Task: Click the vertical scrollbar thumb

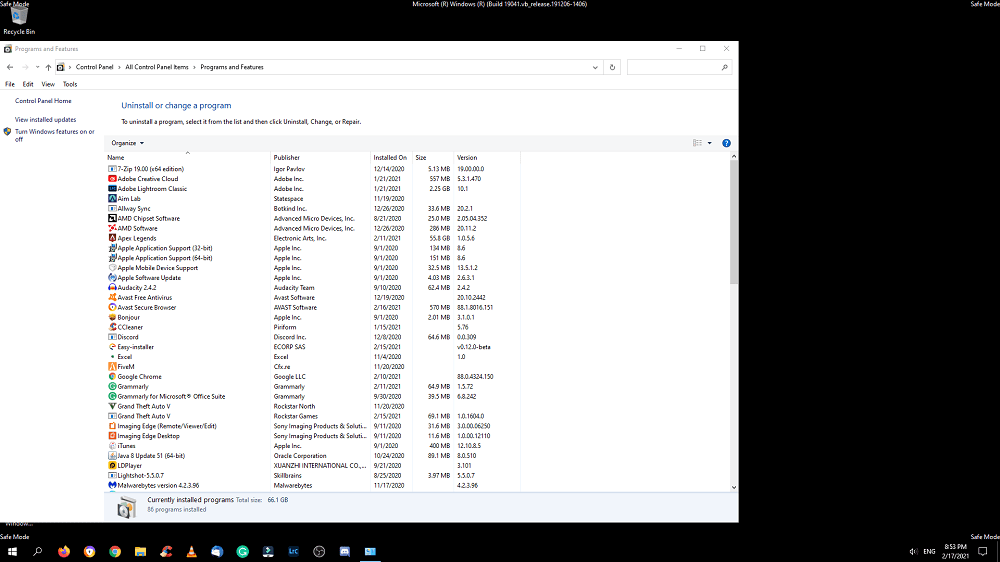Action: [x=733, y=222]
